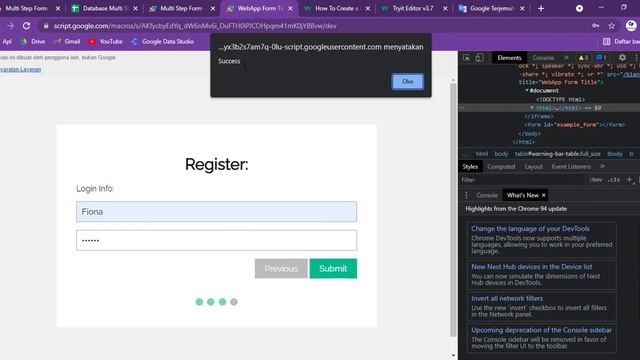Viewport: 640px width, 360px height.
Task: Open the Google Data Studio bookmark
Action: [x=162, y=42]
